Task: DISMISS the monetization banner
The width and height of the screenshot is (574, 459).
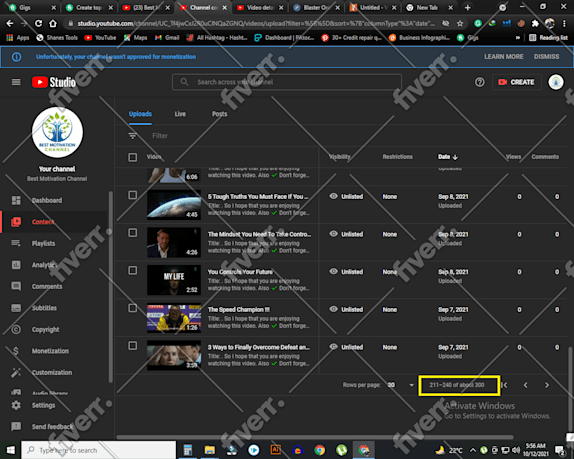Action: pyautogui.click(x=546, y=57)
